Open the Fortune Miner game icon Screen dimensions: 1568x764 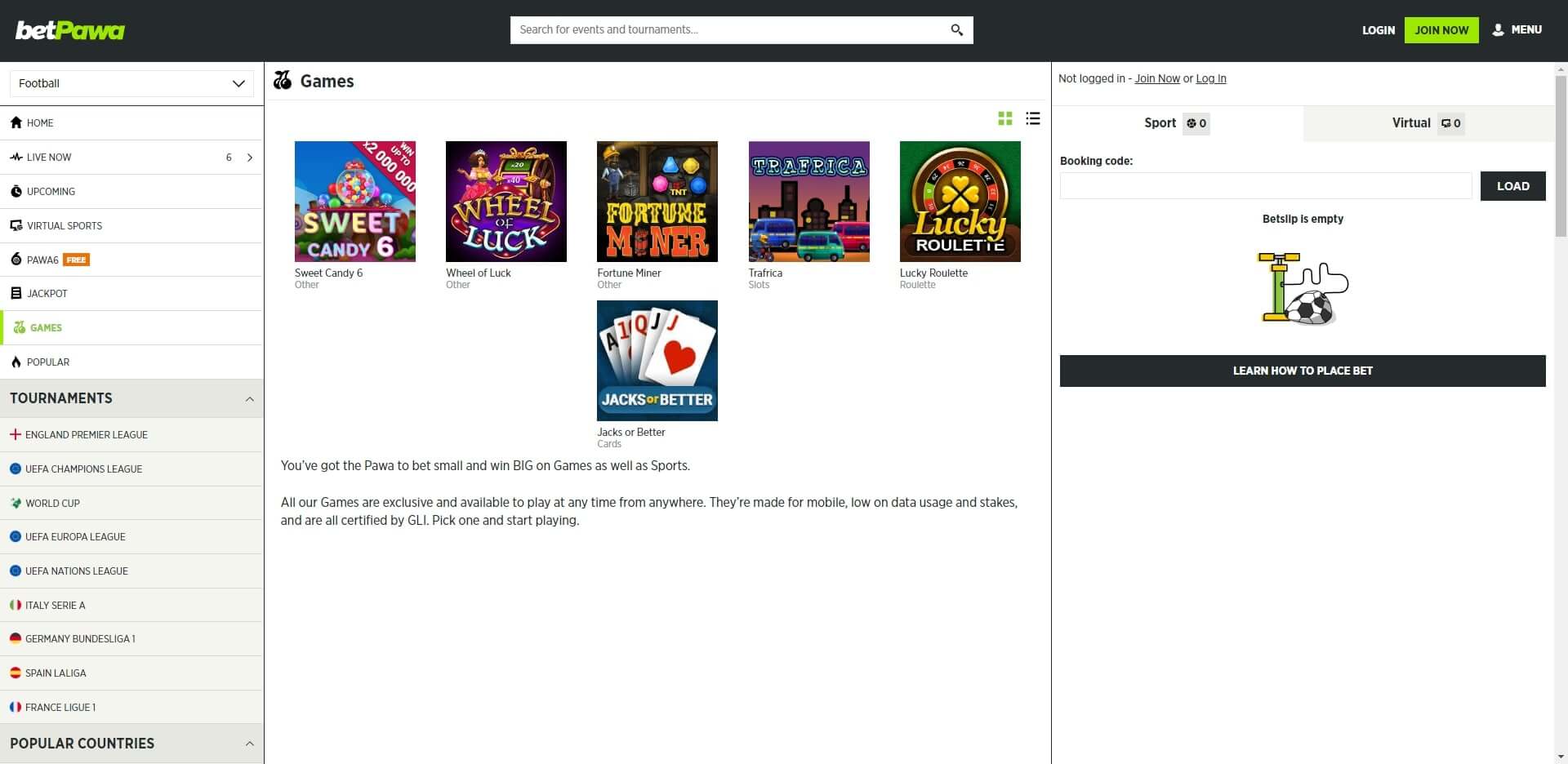pyautogui.click(x=657, y=202)
